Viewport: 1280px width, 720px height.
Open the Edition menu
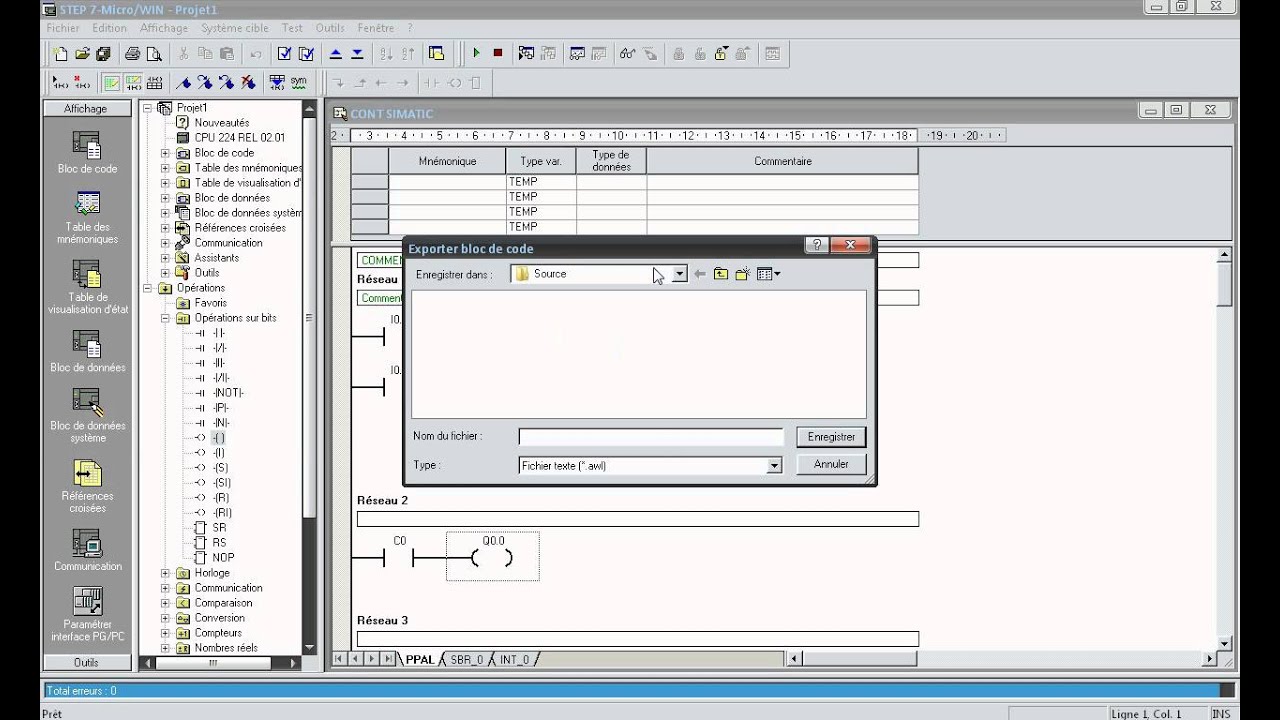(x=110, y=28)
